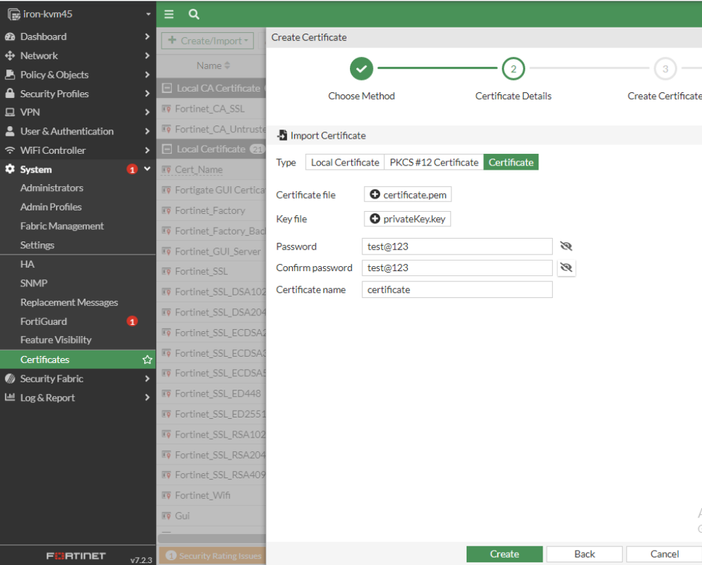
Task: Click the FortiGuard notification badge
Action: (132, 322)
